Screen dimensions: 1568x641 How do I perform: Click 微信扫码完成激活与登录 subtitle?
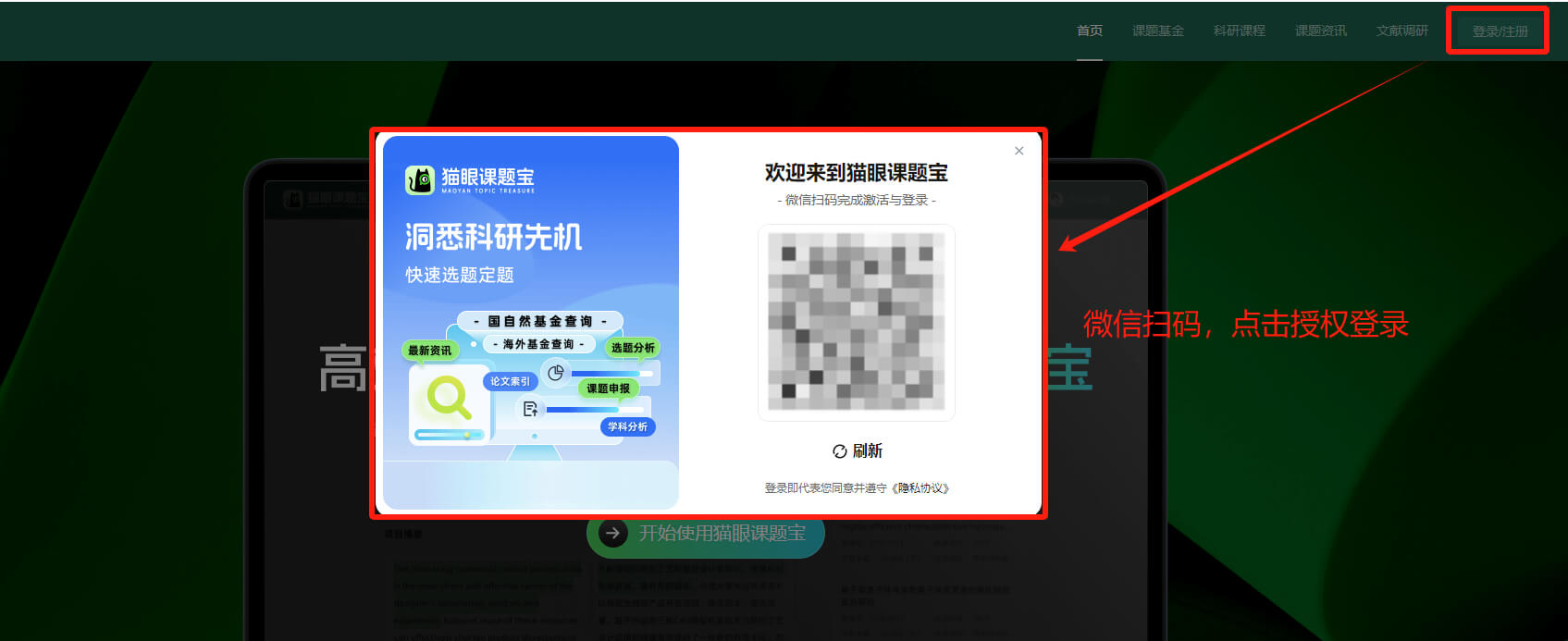(x=856, y=200)
